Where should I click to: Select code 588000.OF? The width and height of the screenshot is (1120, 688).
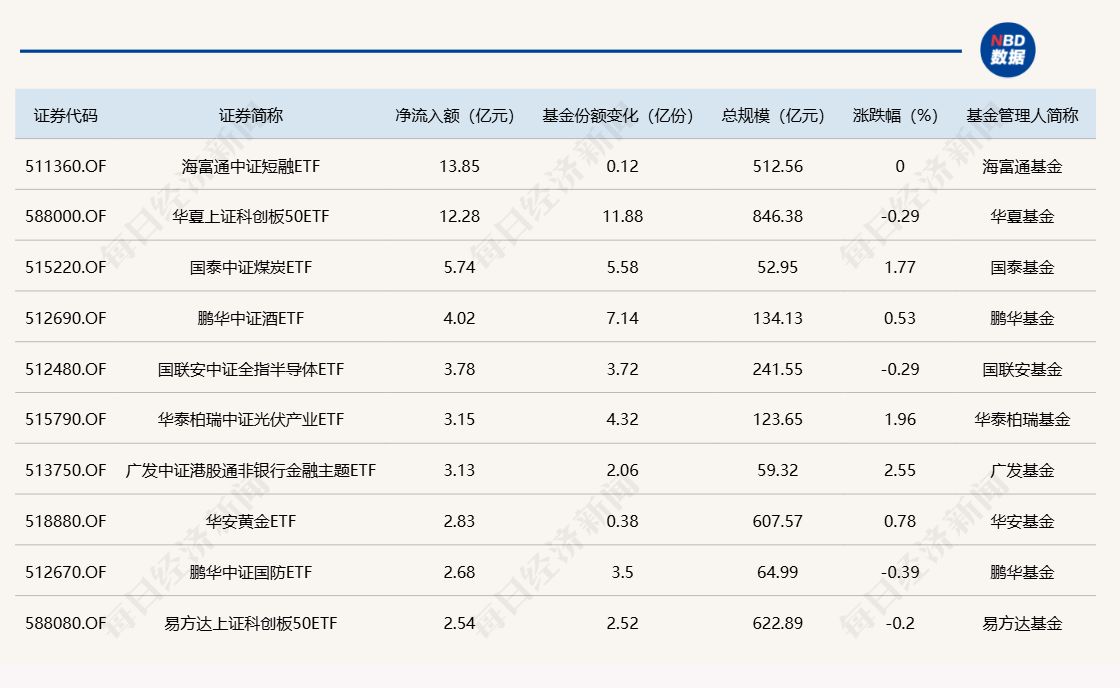(x=66, y=216)
